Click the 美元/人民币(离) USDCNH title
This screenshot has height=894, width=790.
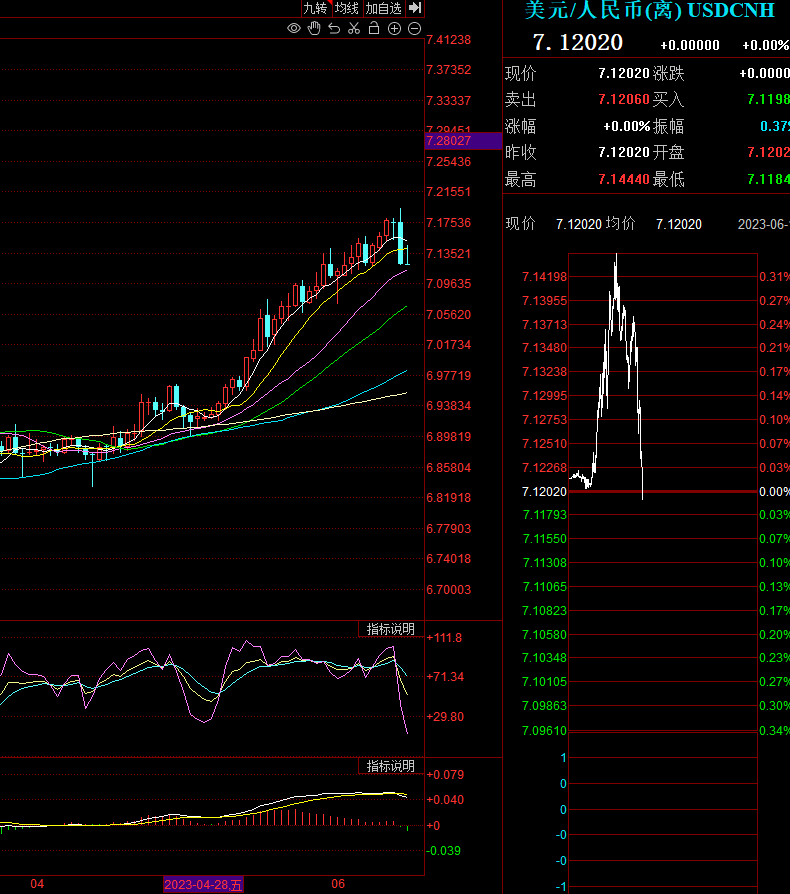649,10
